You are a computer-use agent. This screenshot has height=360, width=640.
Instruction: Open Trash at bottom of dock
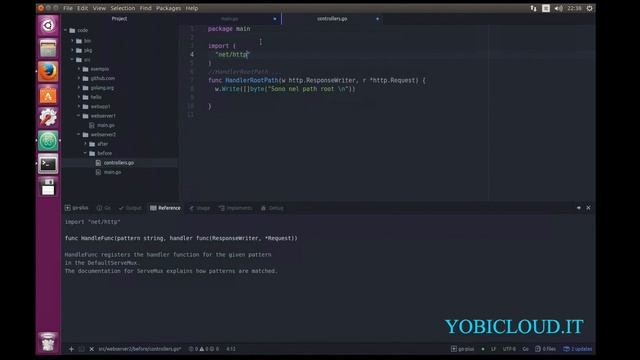(48, 342)
